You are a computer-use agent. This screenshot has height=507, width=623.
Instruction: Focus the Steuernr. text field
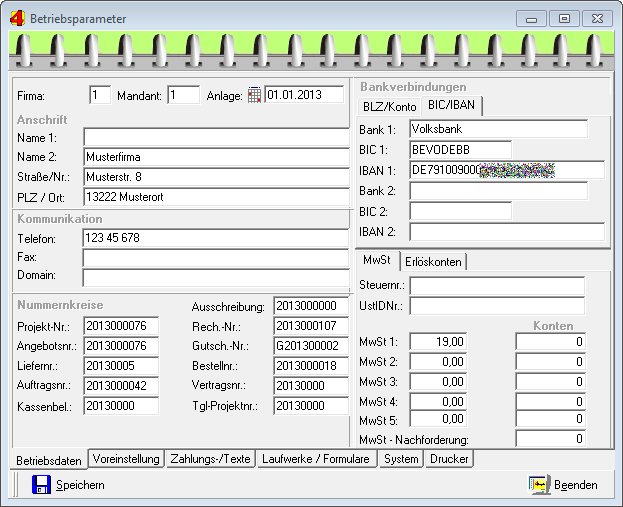(496, 286)
